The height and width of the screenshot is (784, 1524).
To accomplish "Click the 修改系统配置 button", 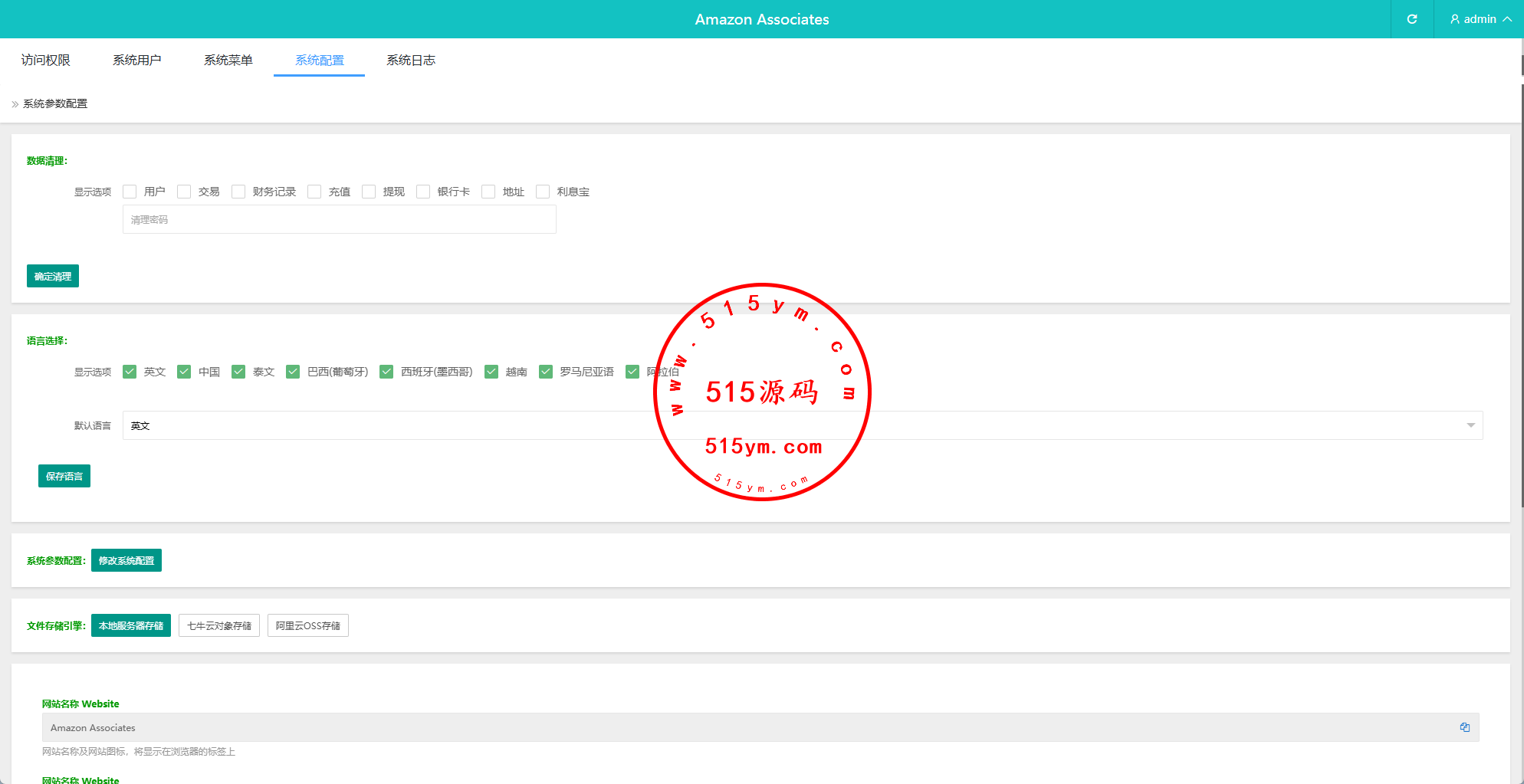I will [x=126, y=560].
